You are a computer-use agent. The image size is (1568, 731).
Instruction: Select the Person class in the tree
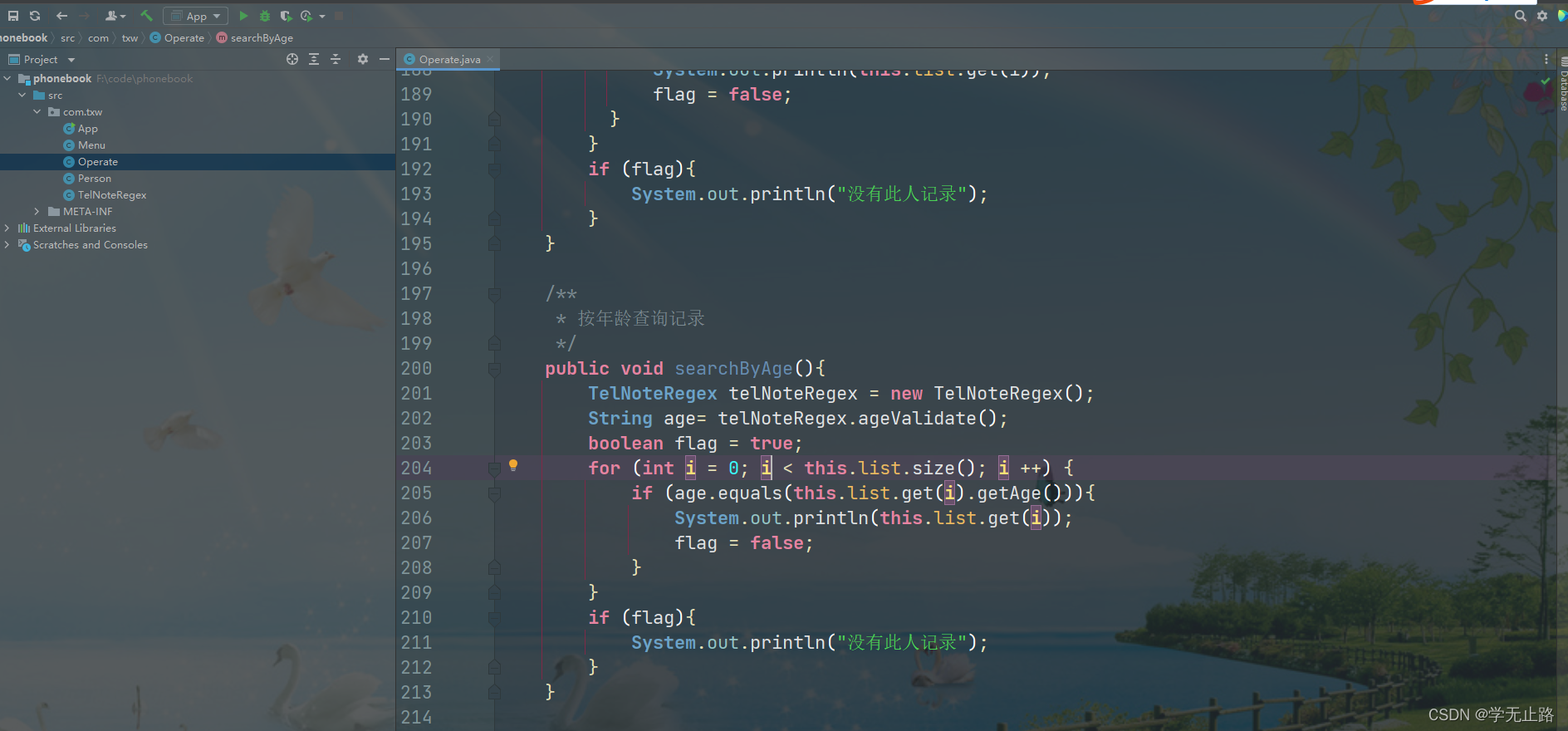(x=87, y=179)
